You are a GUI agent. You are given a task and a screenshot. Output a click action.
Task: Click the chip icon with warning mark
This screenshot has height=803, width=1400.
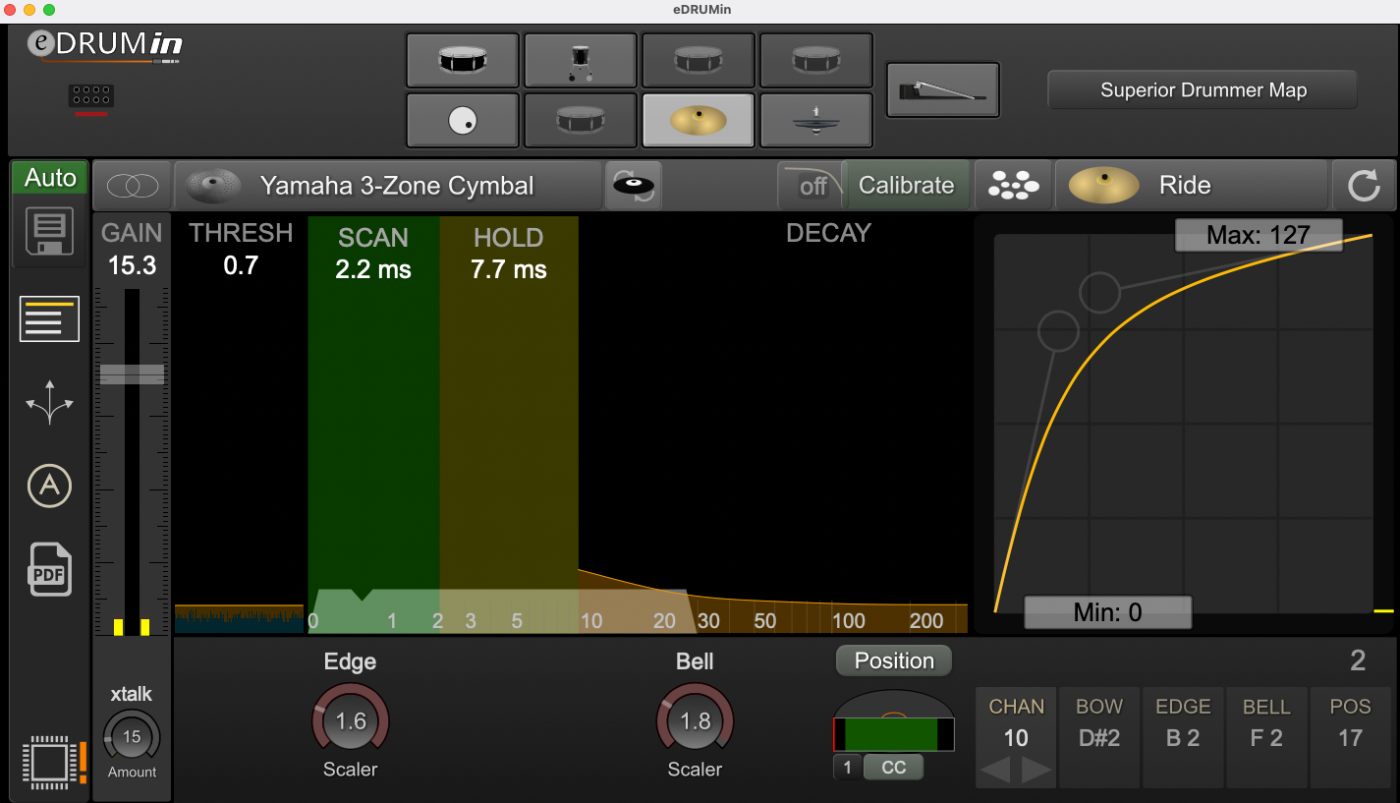[54, 761]
